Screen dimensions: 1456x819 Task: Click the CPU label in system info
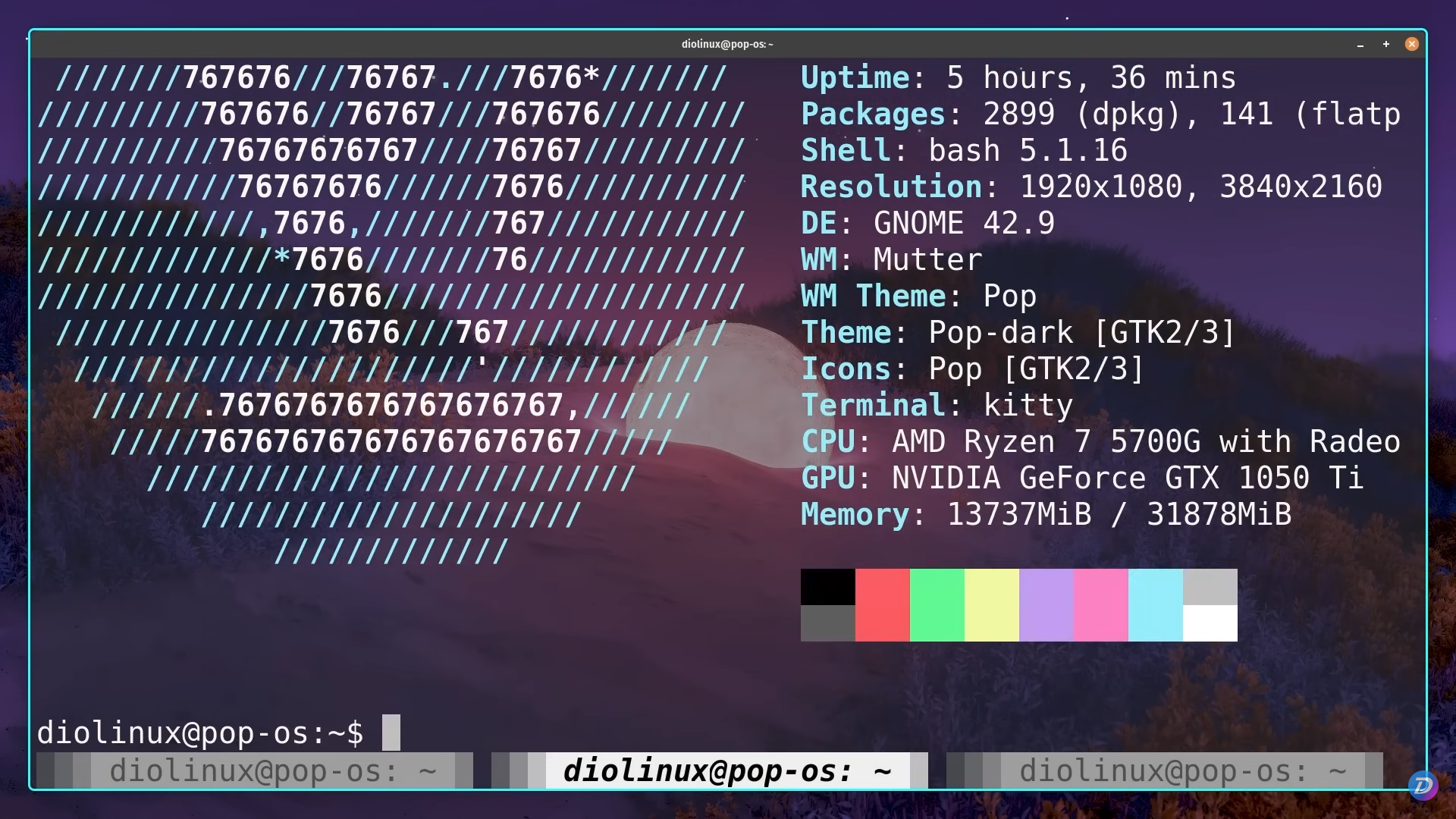828,441
